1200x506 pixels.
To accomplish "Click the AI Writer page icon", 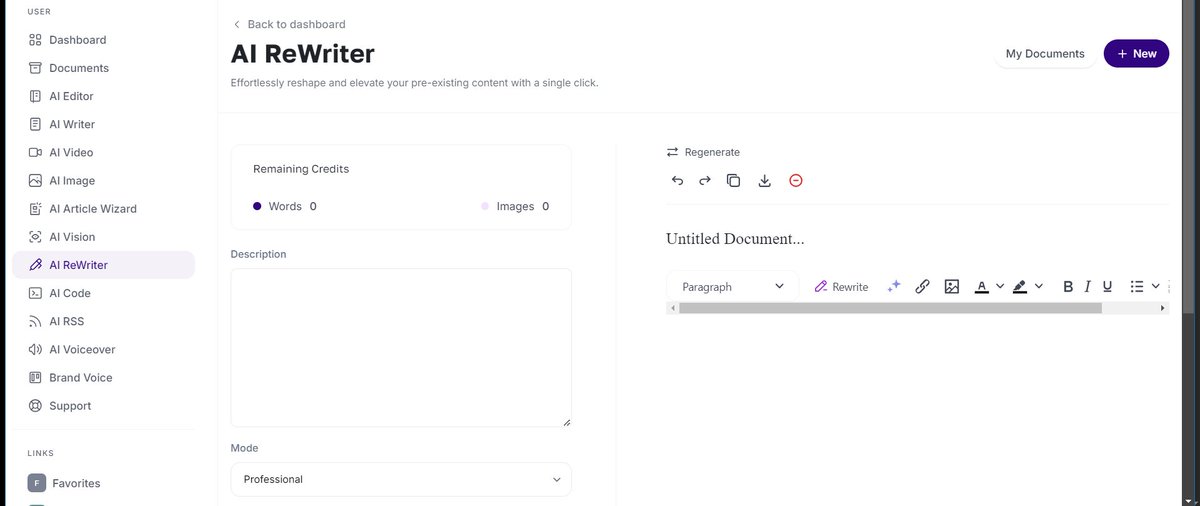I will 35,124.
